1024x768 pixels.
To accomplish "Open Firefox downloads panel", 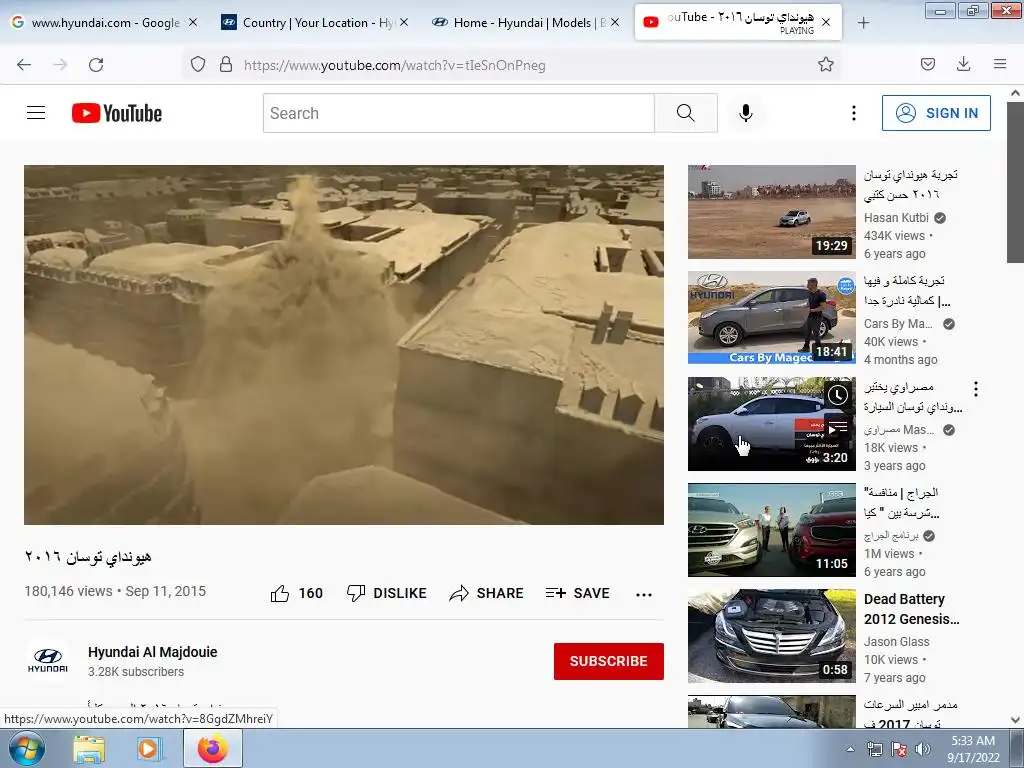I will coord(963,64).
